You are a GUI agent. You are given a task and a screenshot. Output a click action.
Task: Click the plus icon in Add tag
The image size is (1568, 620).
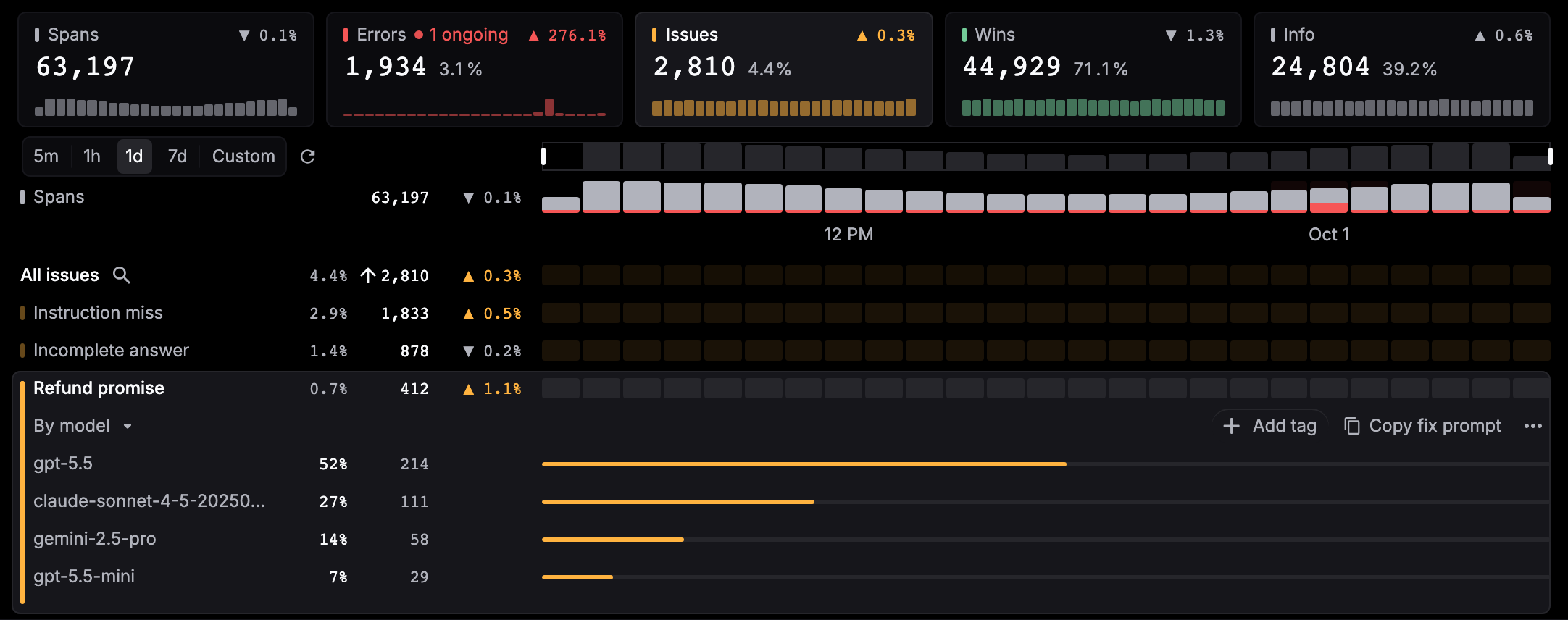click(x=1231, y=426)
